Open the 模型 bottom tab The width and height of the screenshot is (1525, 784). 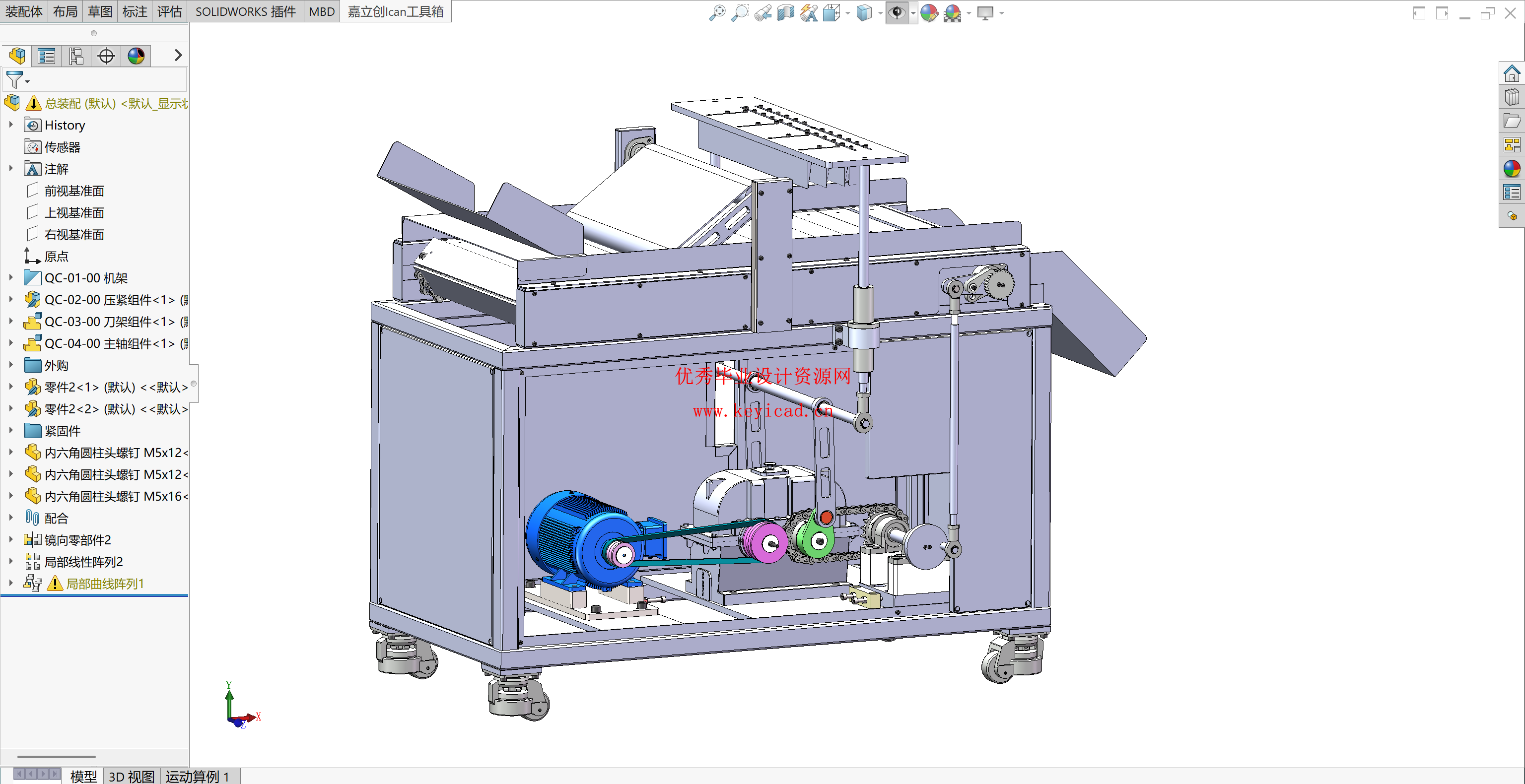coord(83,776)
